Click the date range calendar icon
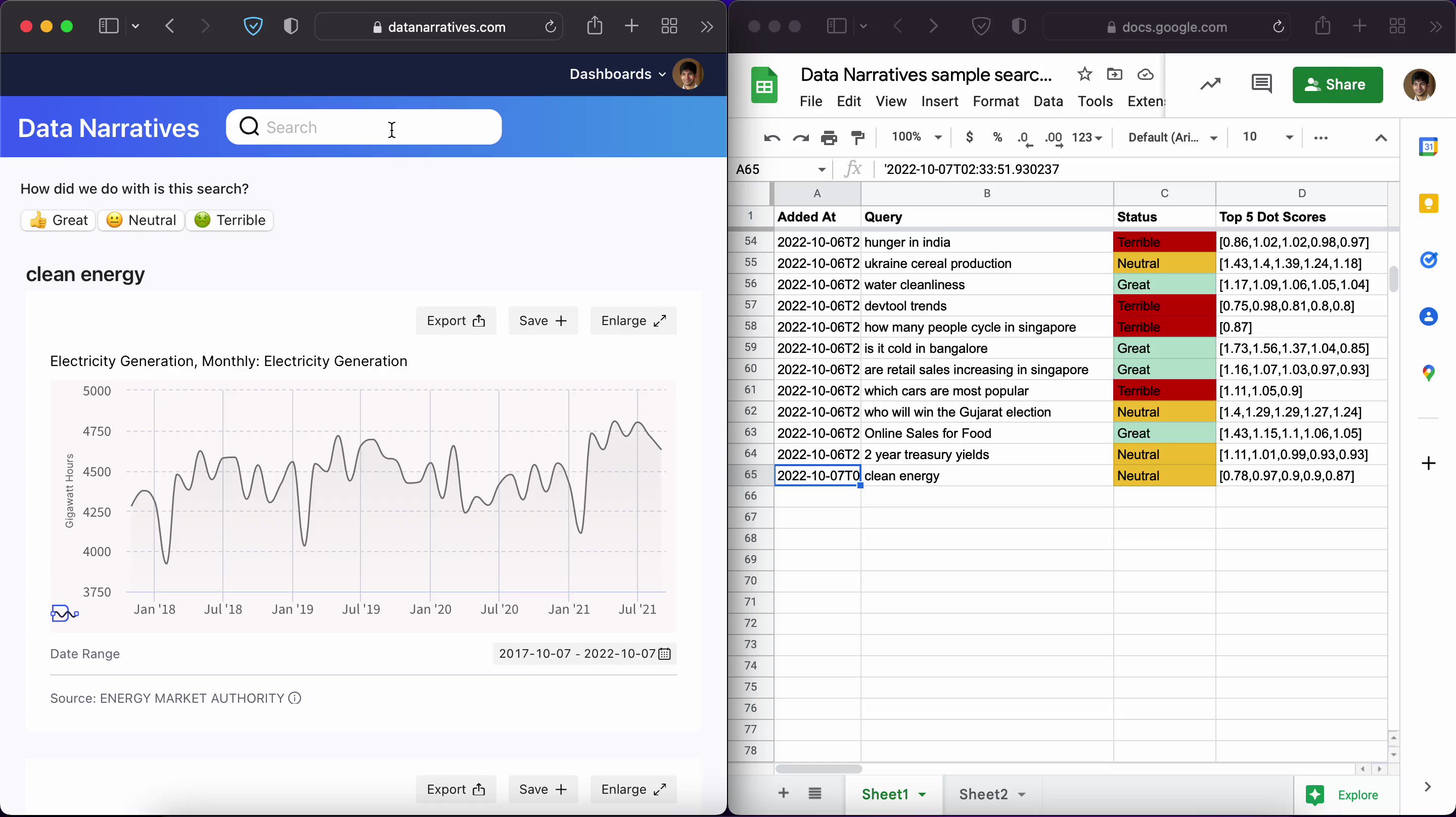 click(665, 654)
